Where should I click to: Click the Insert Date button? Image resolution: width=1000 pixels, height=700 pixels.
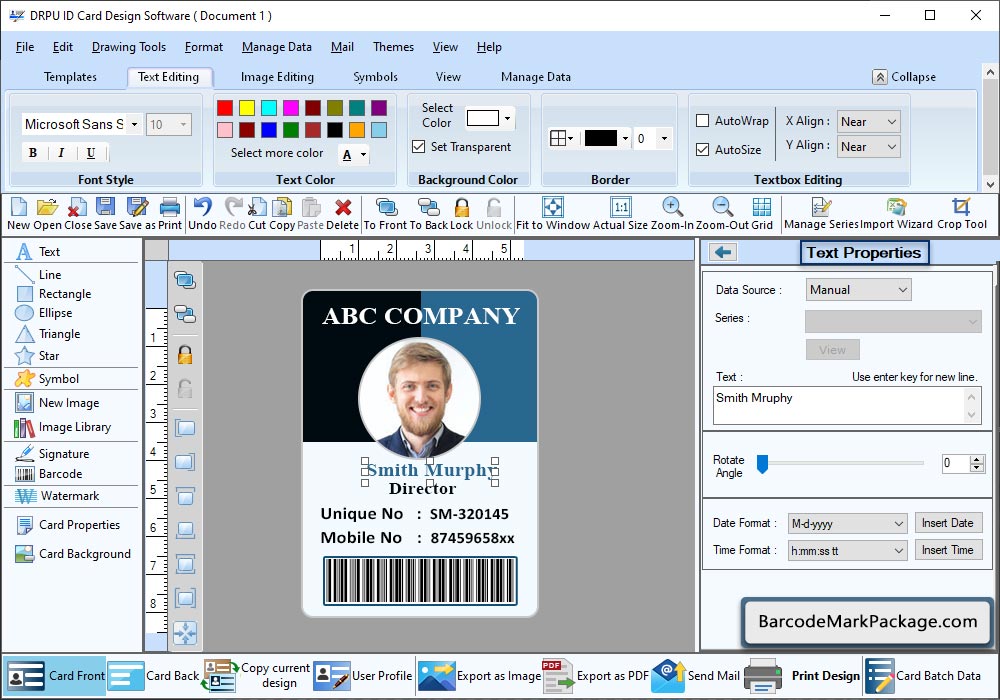pos(948,523)
